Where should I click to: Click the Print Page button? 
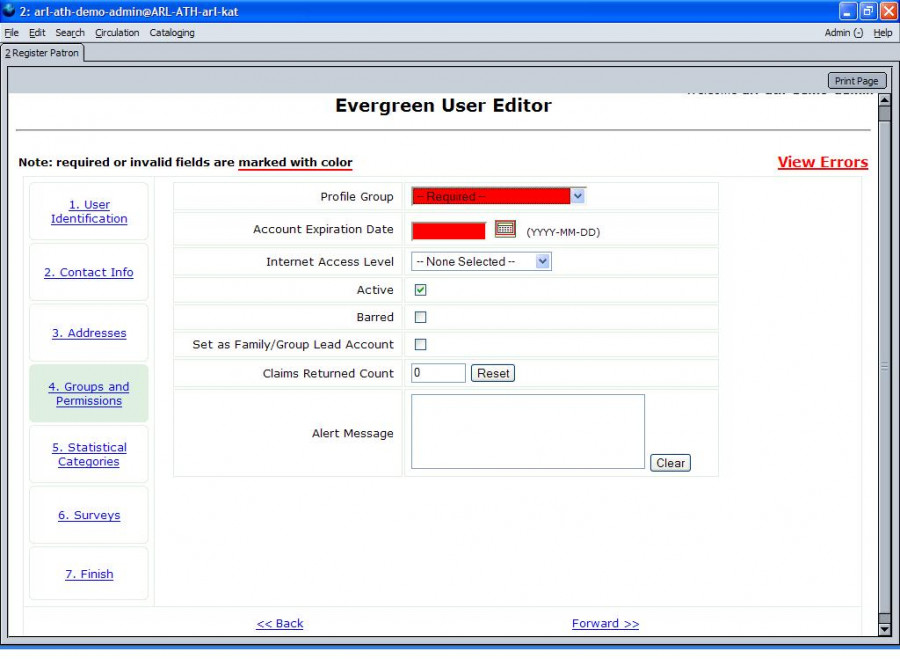pyautogui.click(x=856, y=81)
